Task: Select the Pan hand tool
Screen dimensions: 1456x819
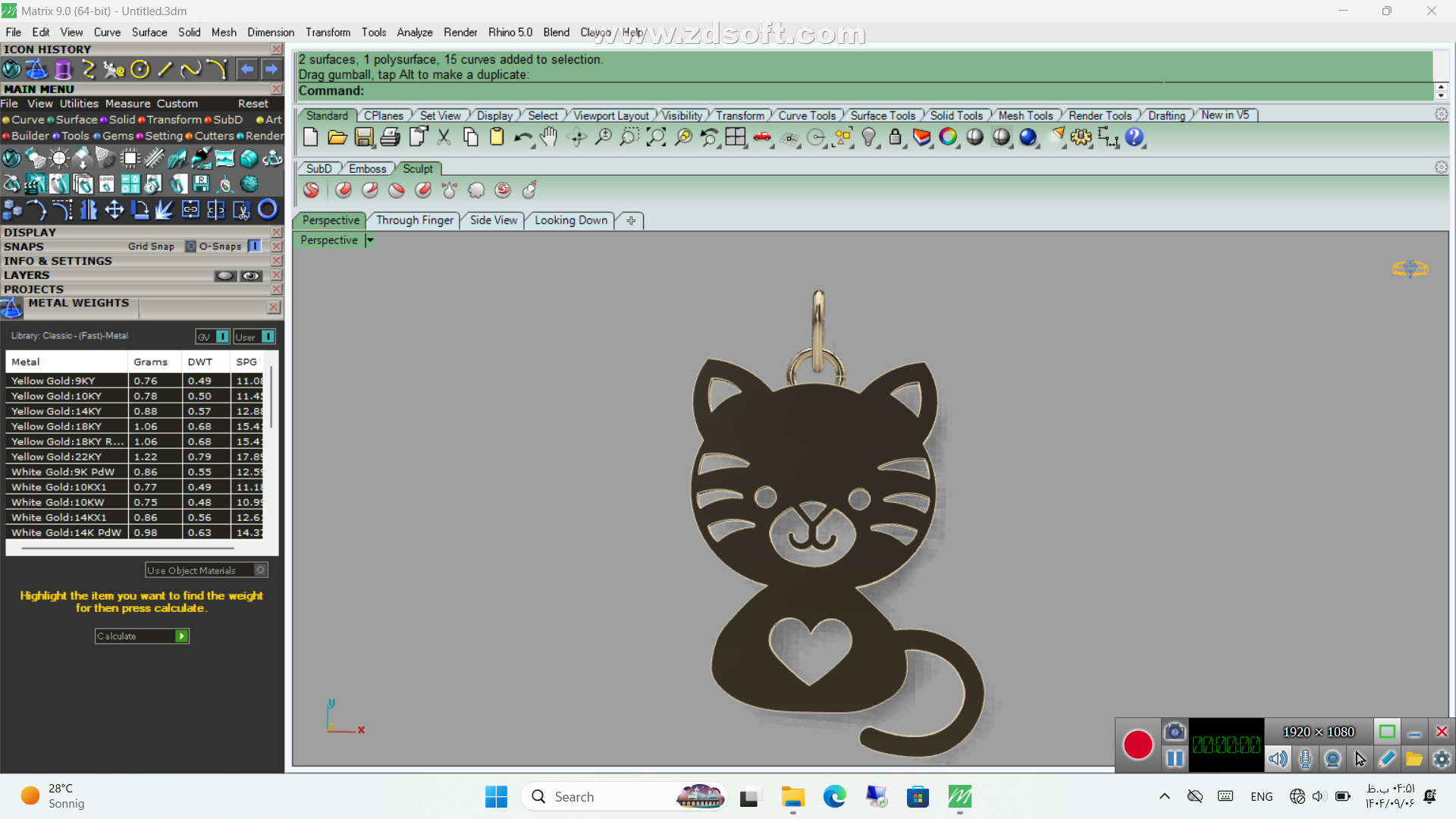Action: [549, 137]
